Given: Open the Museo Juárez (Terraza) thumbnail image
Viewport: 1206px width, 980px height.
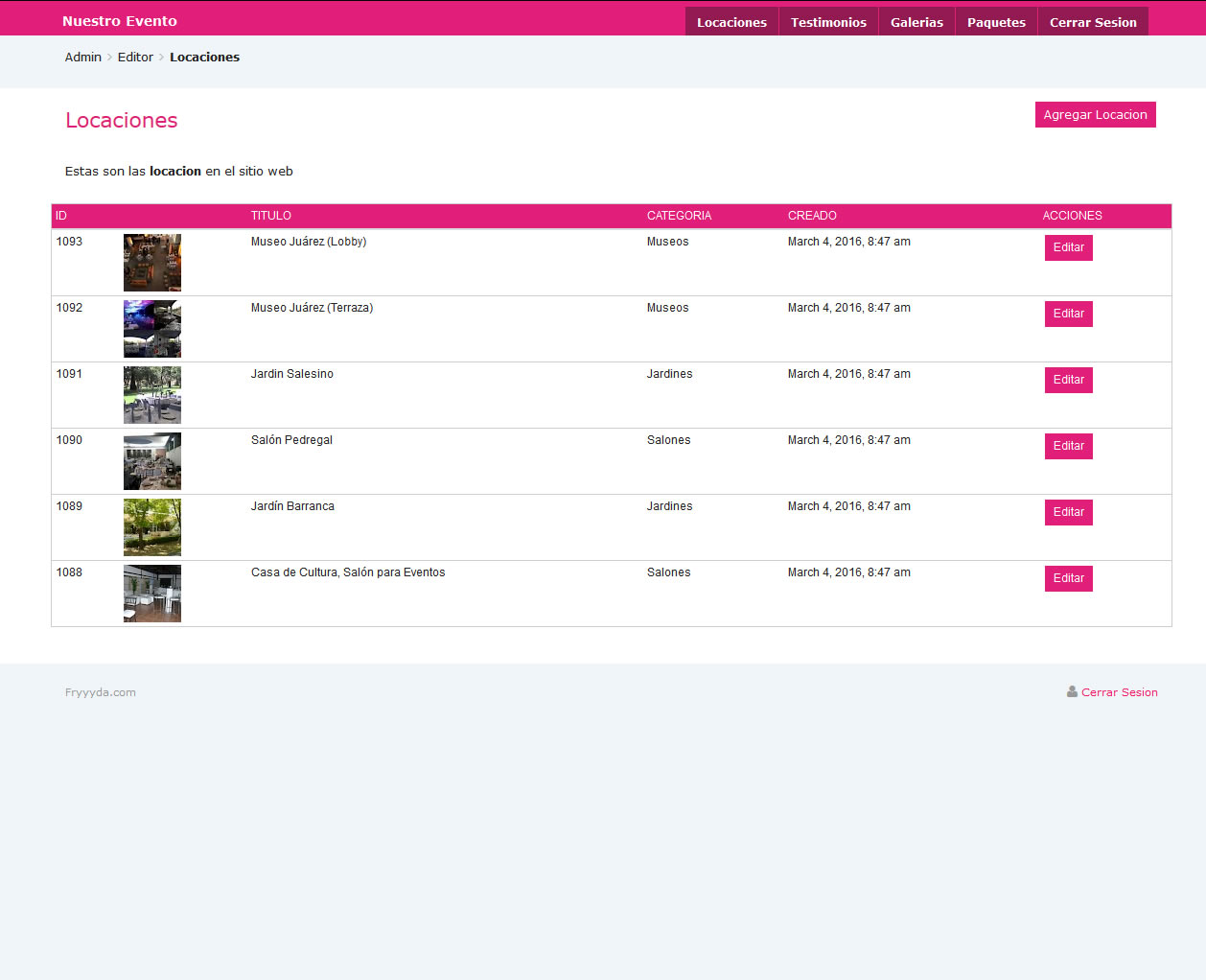Looking at the screenshot, I should tap(151, 329).
